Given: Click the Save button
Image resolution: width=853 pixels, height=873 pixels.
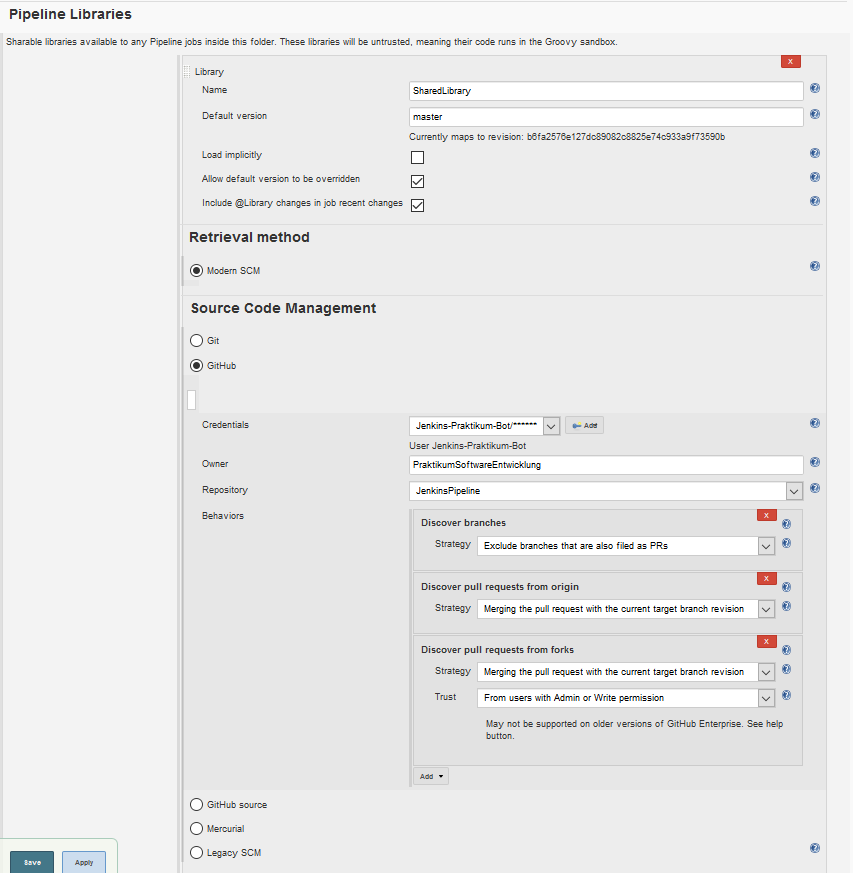Looking at the screenshot, I should (x=31, y=861).
